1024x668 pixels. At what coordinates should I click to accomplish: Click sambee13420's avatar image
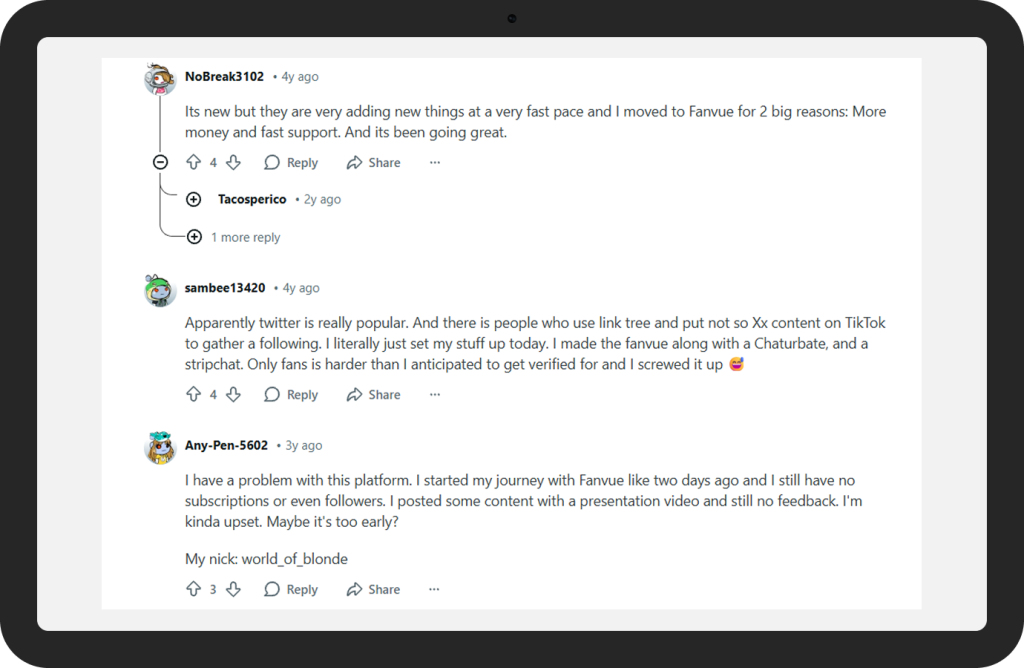point(160,289)
